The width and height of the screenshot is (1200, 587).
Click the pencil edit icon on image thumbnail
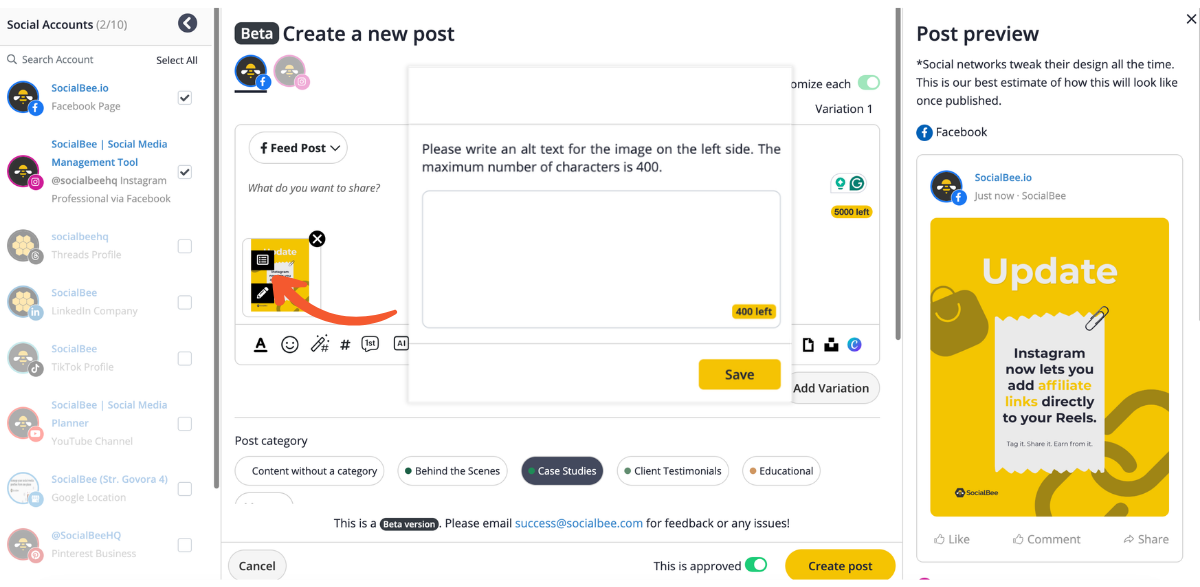[x=262, y=293]
